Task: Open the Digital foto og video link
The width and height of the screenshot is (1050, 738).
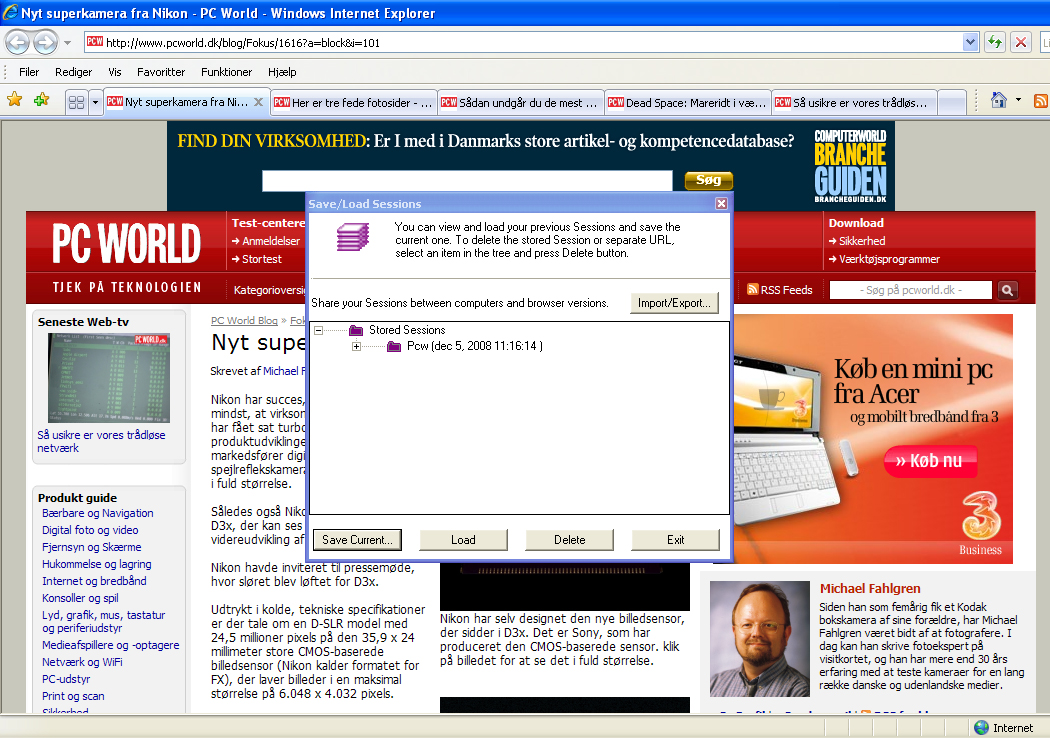Action: point(90,530)
